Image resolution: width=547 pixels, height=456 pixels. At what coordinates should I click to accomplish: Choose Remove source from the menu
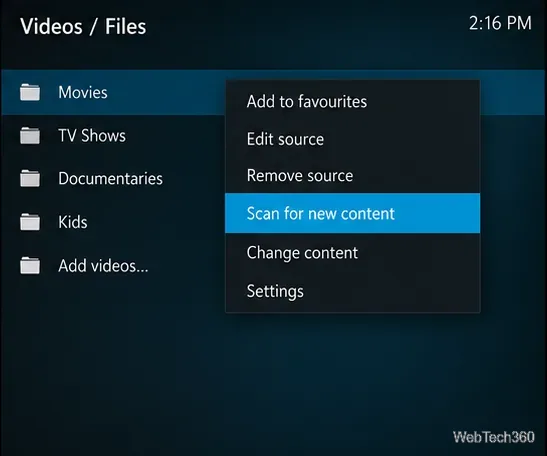click(352, 175)
